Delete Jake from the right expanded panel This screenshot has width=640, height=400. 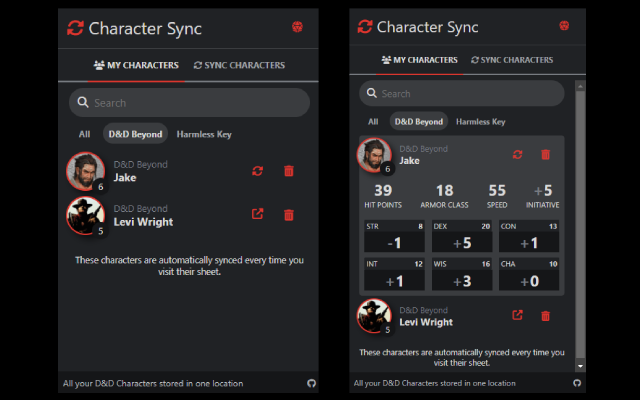click(x=545, y=154)
